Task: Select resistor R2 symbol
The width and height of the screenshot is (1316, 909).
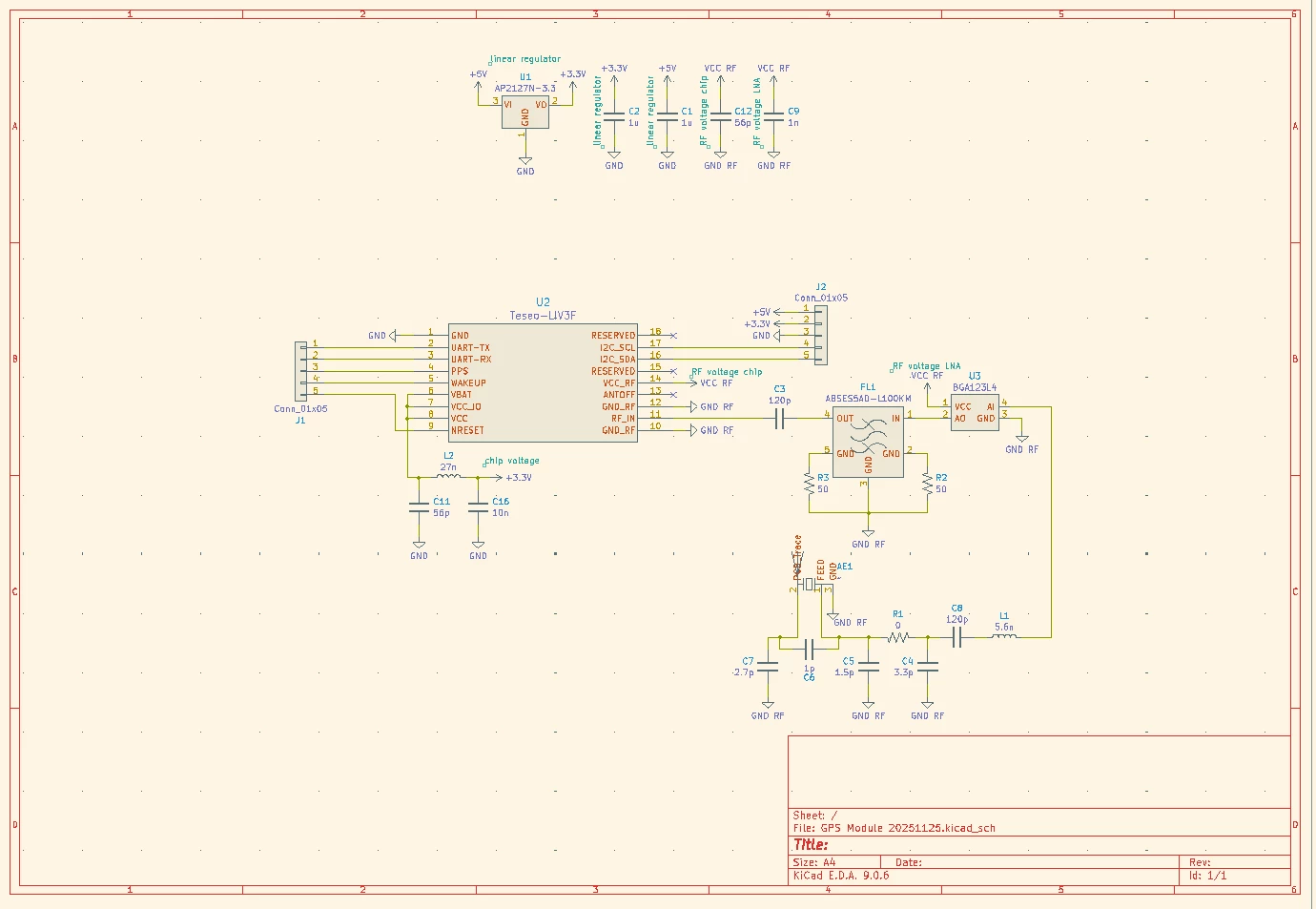Action: pyautogui.click(x=927, y=485)
